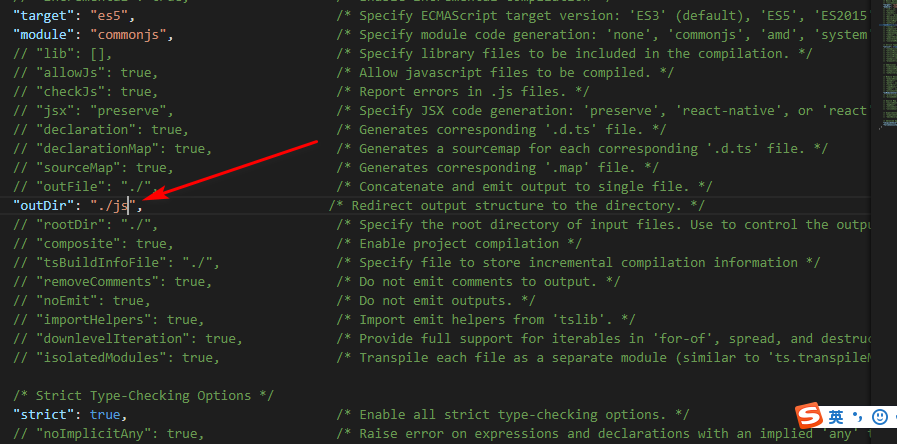Select the "commonjs" module value

129,34
